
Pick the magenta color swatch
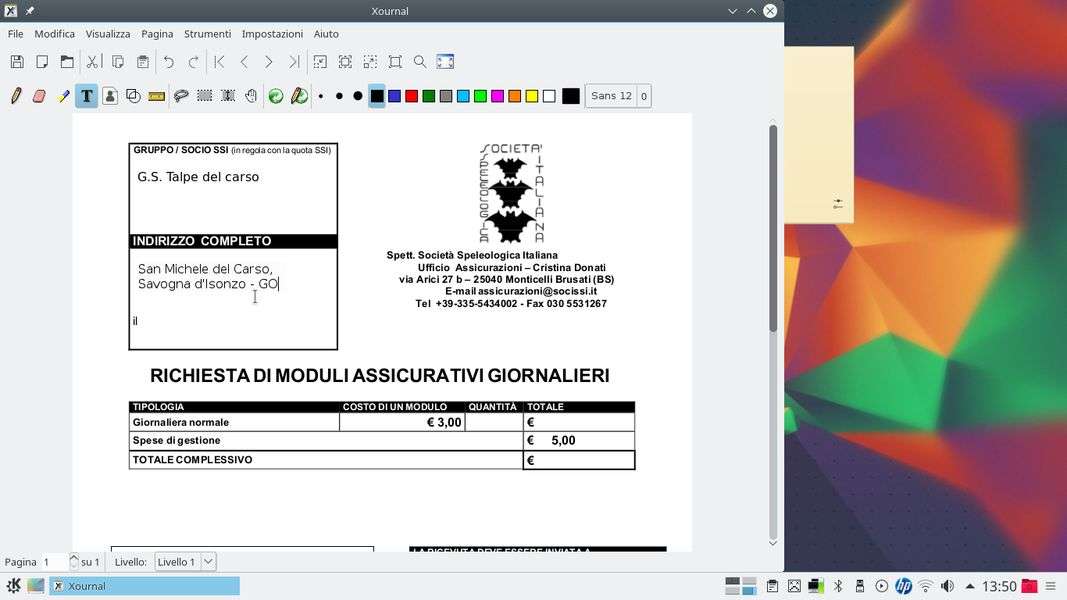click(x=497, y=96)
